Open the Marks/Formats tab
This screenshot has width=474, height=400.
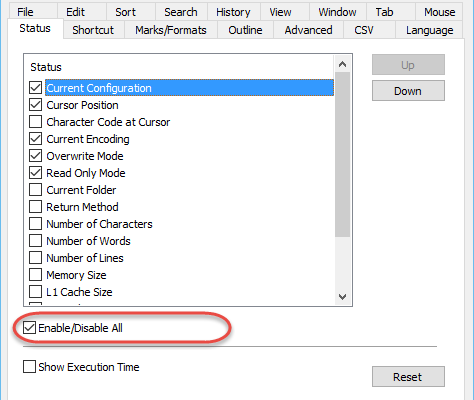[171, 30]
